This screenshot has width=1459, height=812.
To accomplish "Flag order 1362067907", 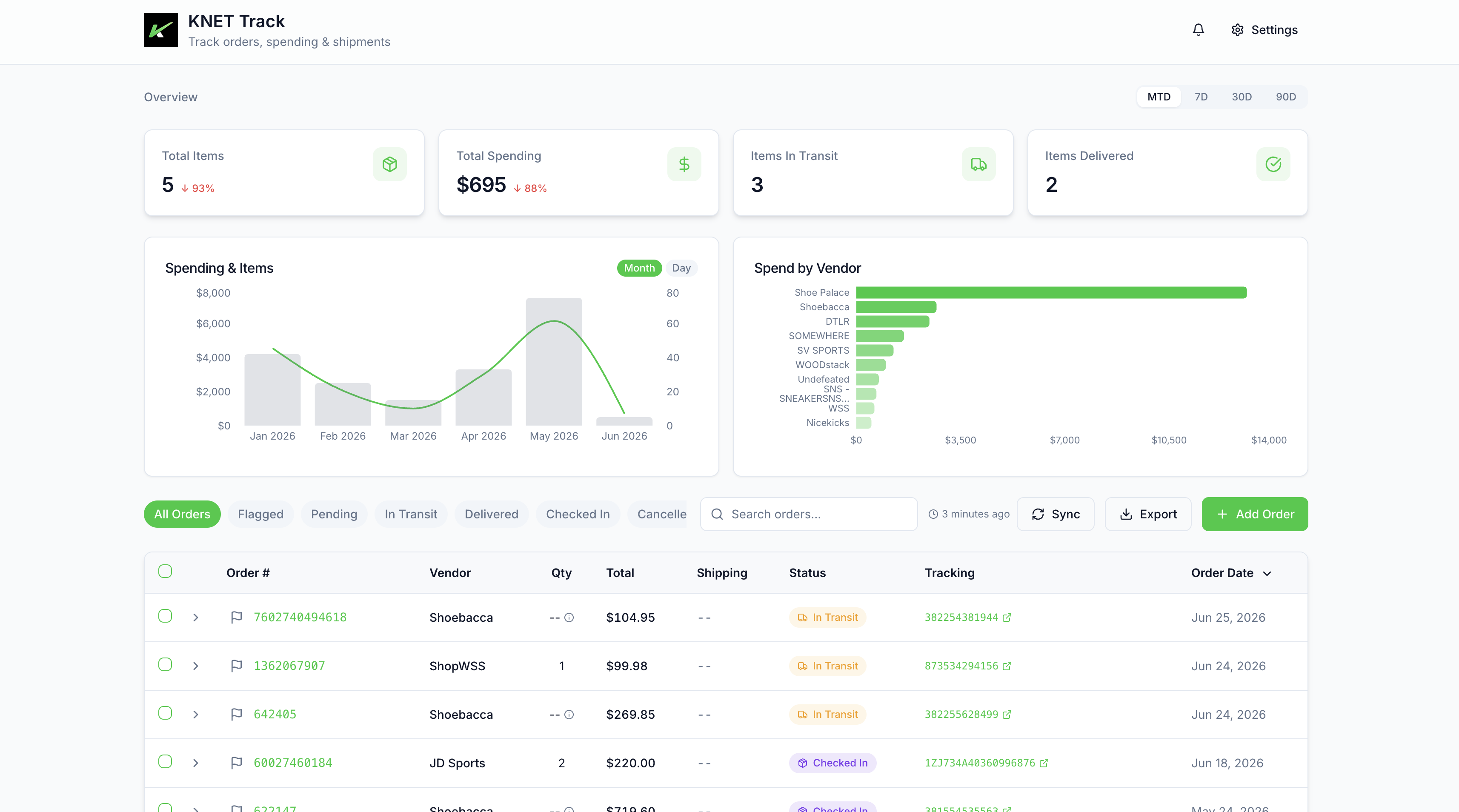I will [237, 666].
